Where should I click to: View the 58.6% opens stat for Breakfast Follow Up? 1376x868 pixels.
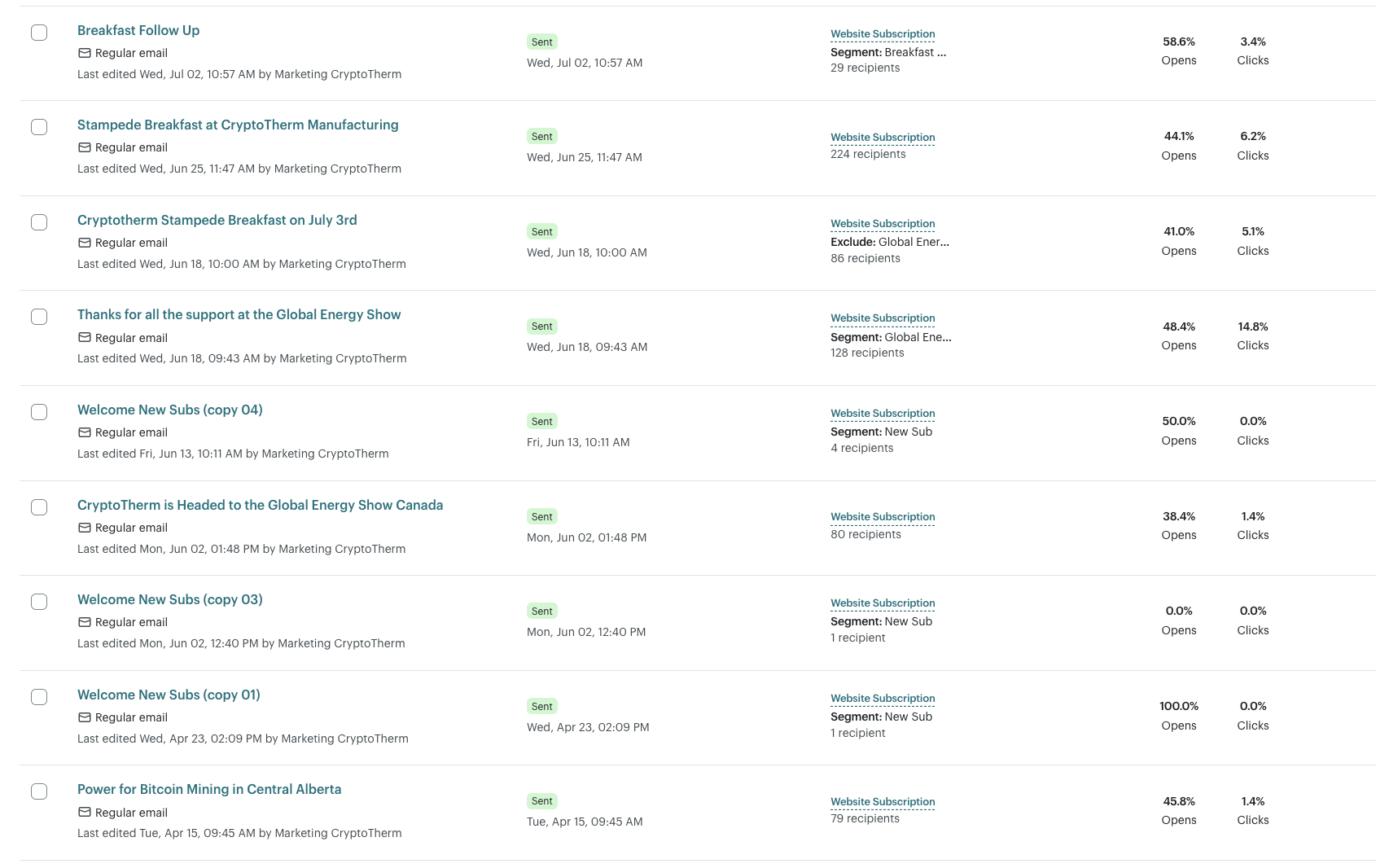point(1178,42)
